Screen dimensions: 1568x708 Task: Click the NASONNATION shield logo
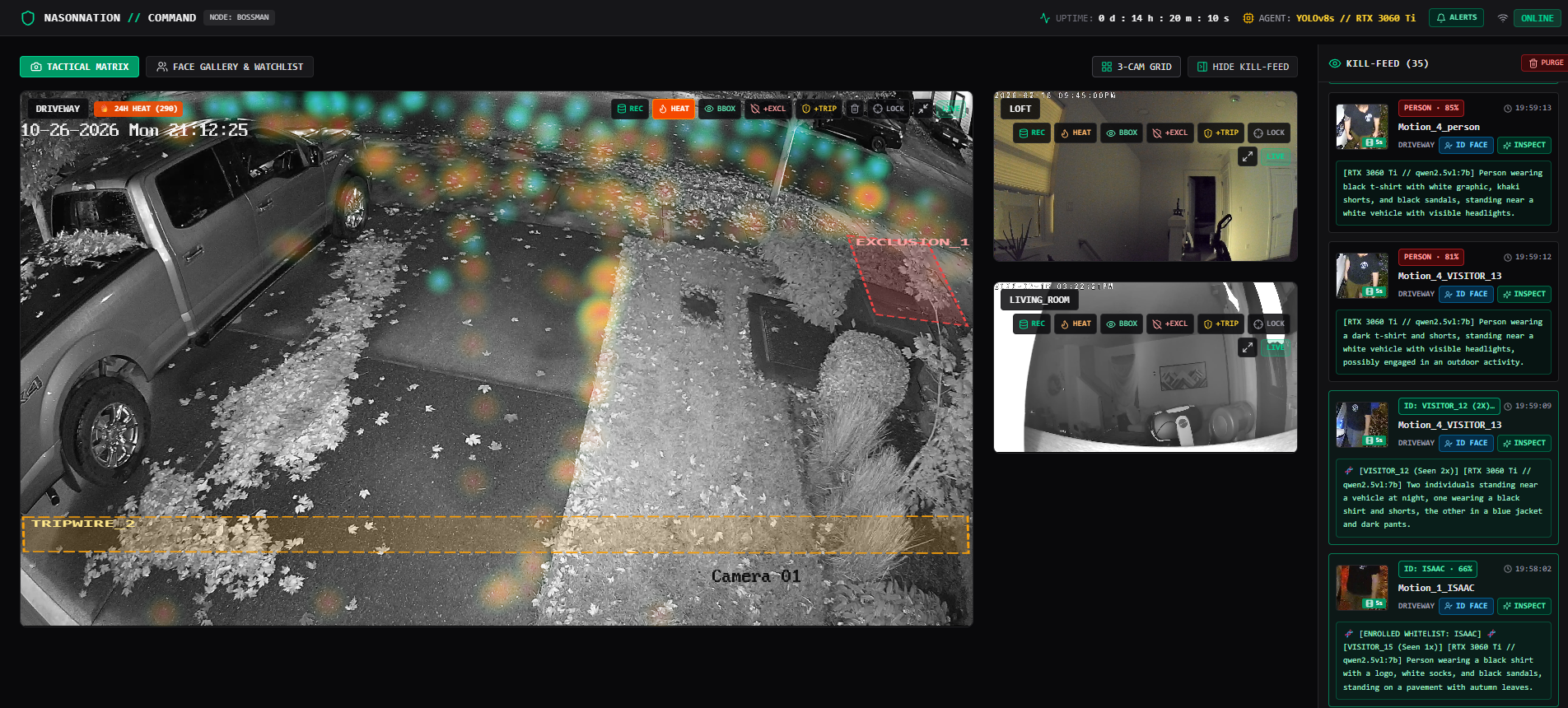pos(27,18)
